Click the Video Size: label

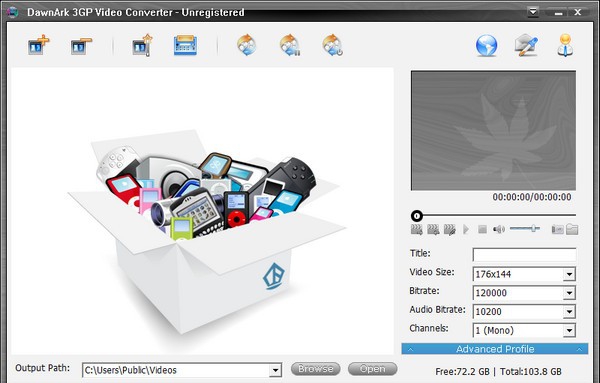tap(432, 272)
